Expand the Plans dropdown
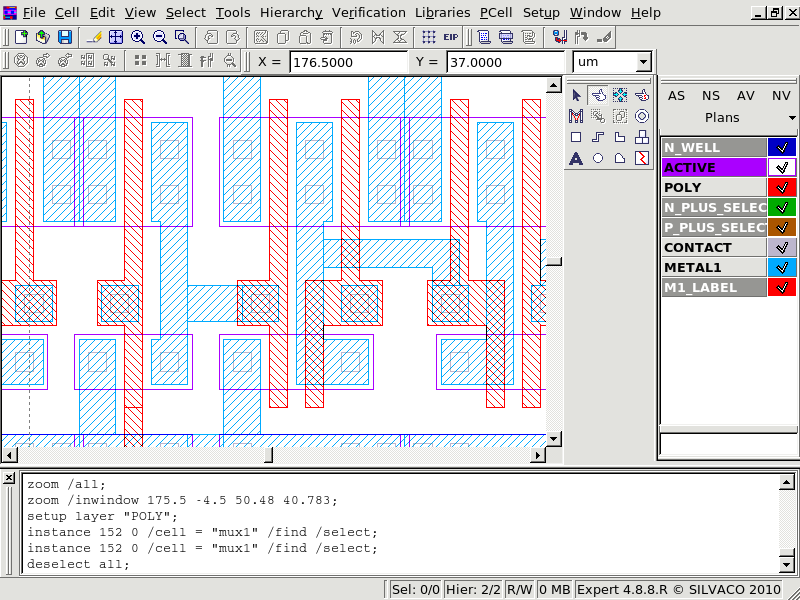 pyautogui.click(x=791, y=118)
